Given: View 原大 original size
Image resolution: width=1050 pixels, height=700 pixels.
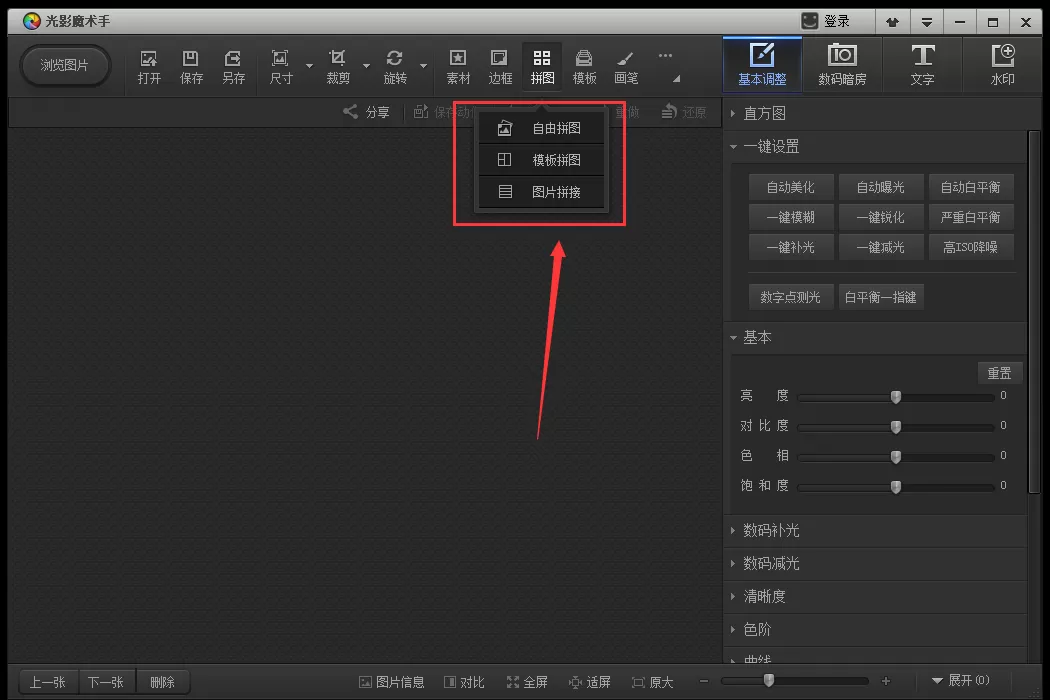Looking at the screenshot, I should click(x=653, y=682).
